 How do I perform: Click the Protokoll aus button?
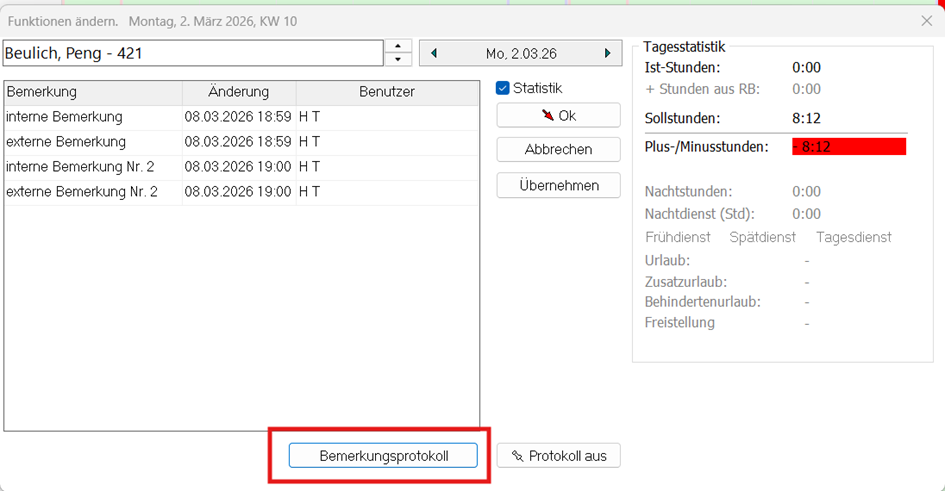(x=558, y=456)
